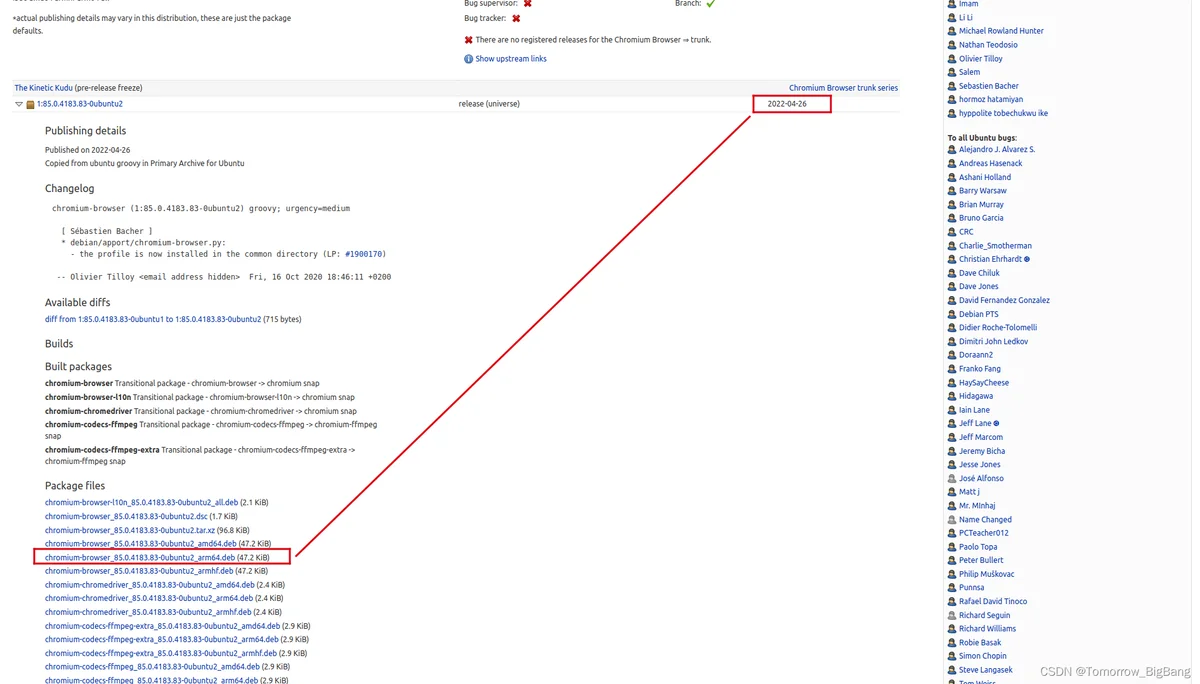This screenshot has height=684, width=1200.
Task: Download chromium-browser_85.0.4183.83-0ubuntu2.tar.xz
Action: [x=130, y=530]
